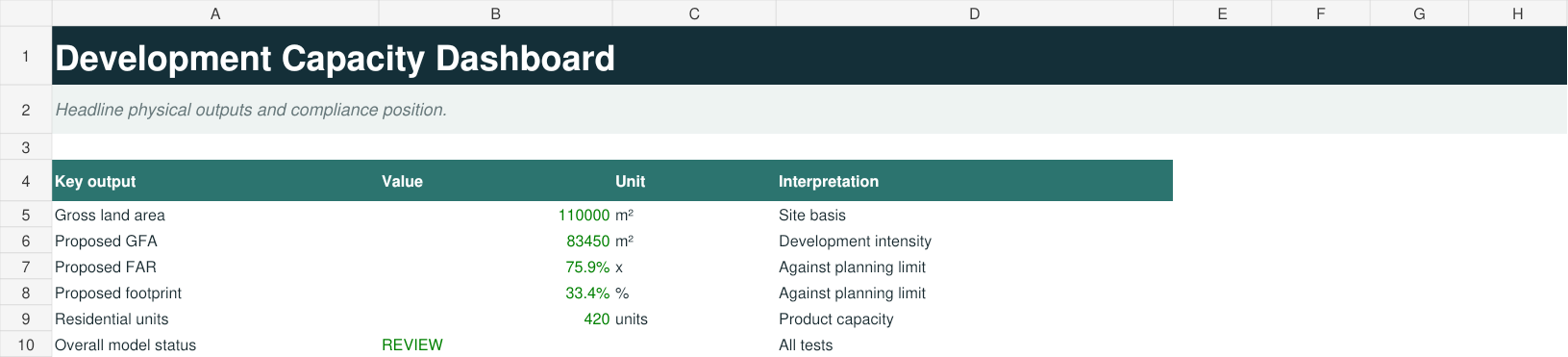Viewport: 1568px width, 357px height.
Task: Select row 5 header
Action: [26, 215]
